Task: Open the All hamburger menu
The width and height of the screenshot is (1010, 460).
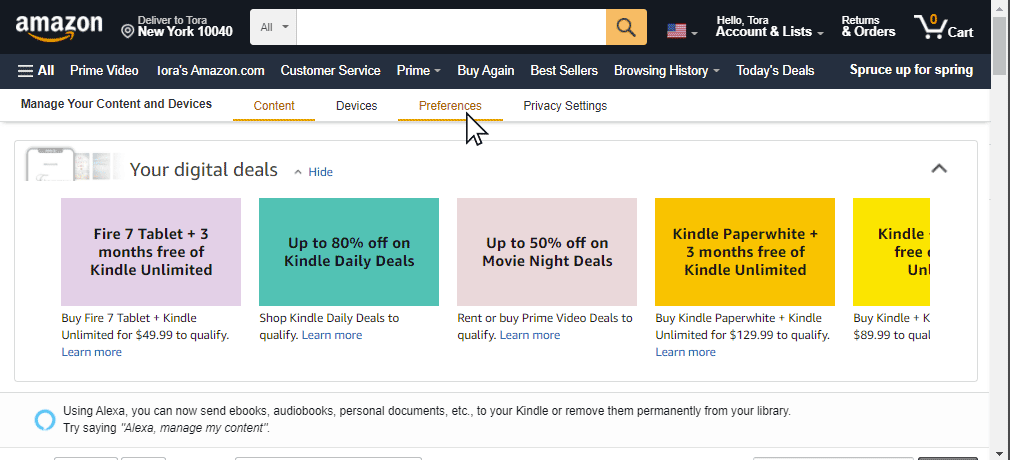Action: [36, 71]
